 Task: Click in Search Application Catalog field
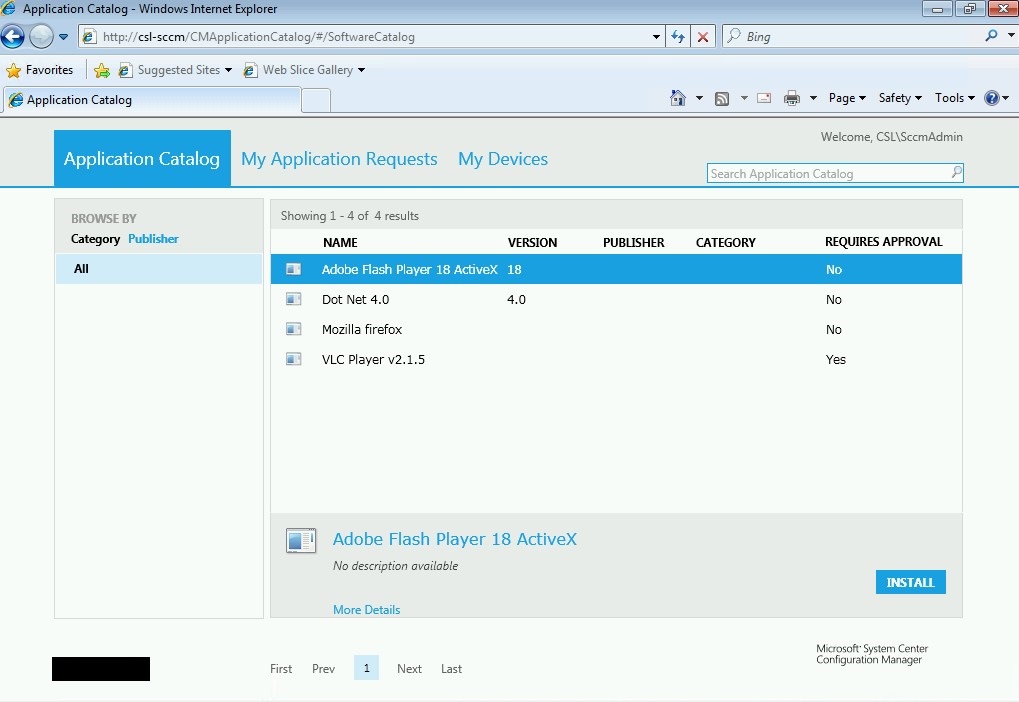[x=827, y=174]
